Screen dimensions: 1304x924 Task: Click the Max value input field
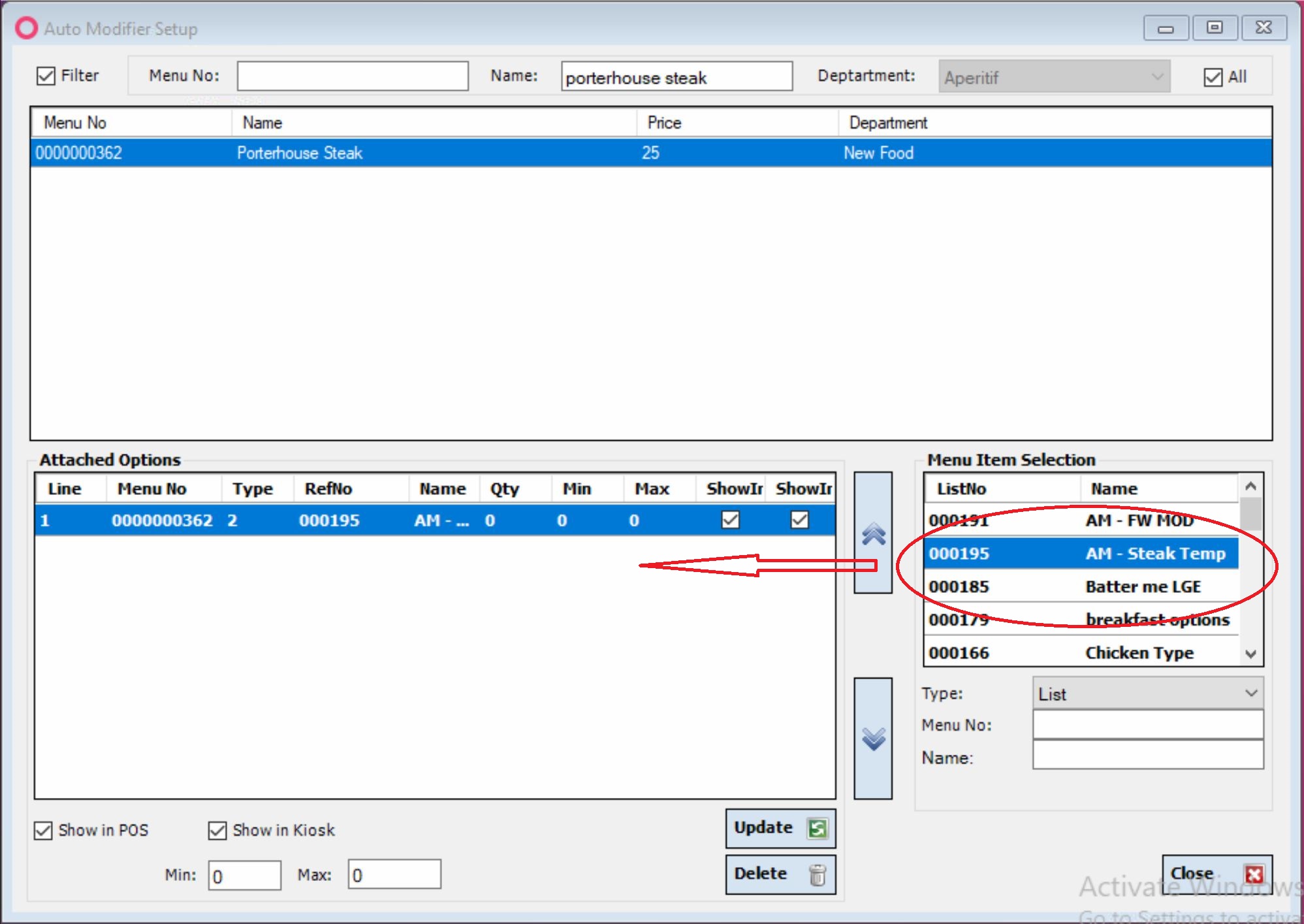click(394, 874)
